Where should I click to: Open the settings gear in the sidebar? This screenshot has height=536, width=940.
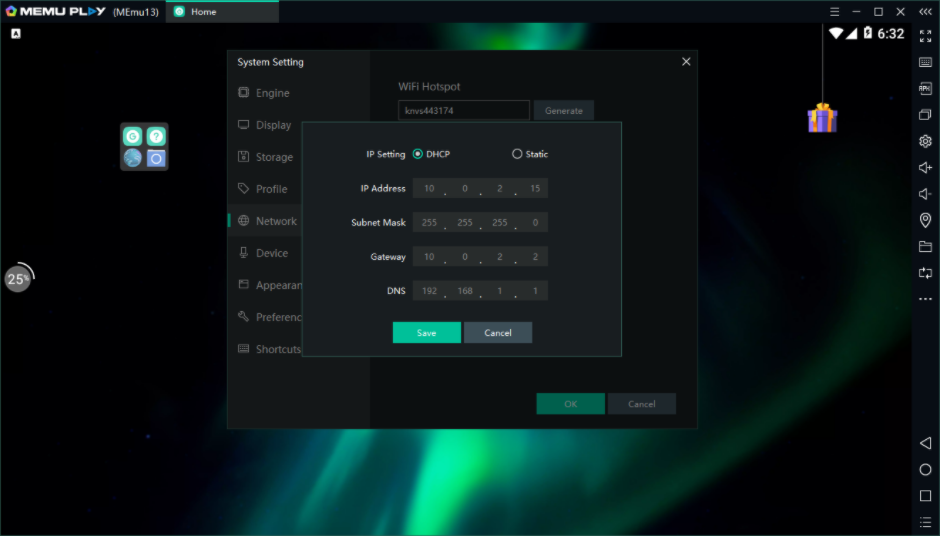pyautogui.click(x=925, y=141)
